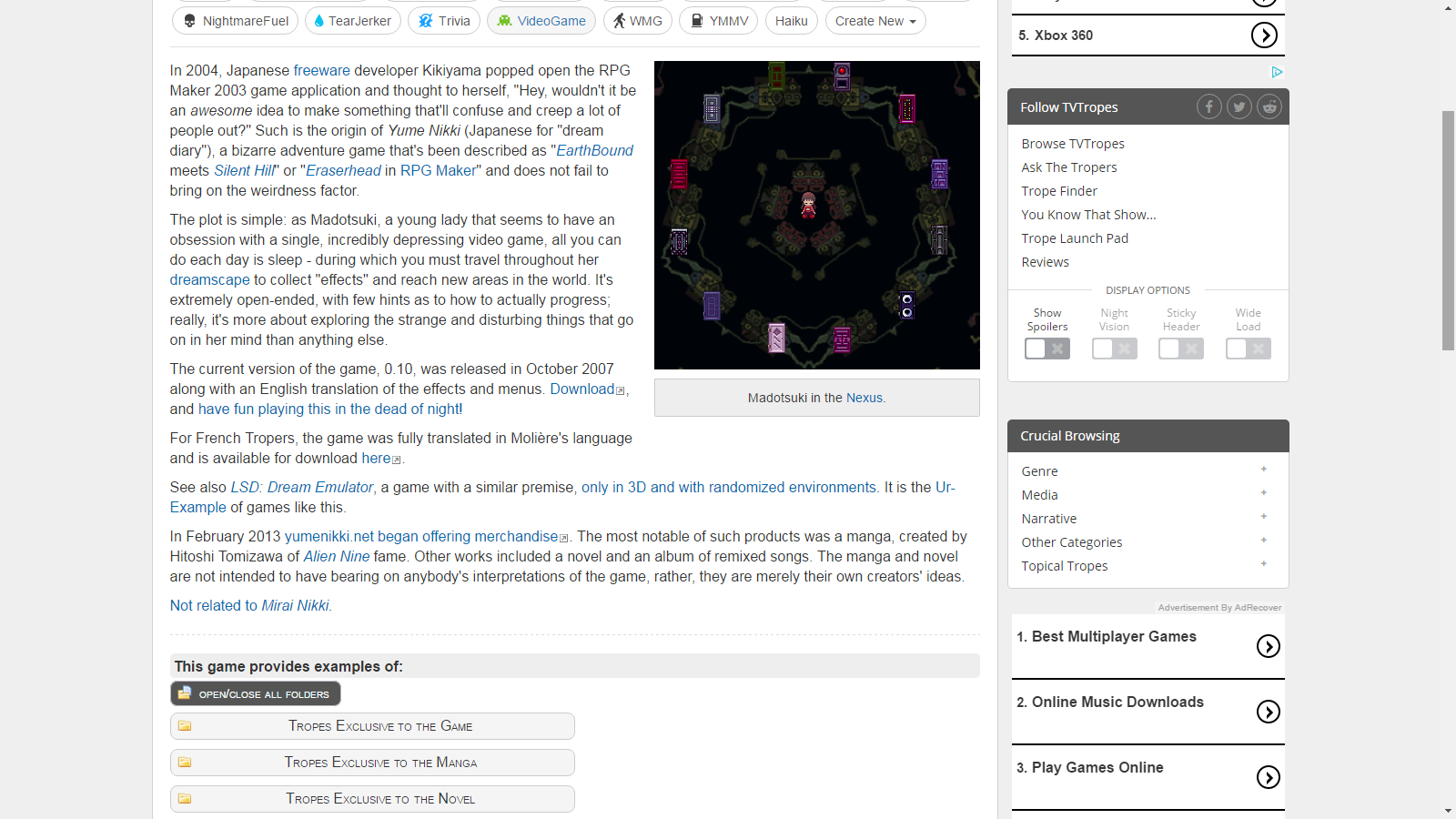Click Browse TVTropes in sidebar
This screenshot has width=1456, height=819.
click(x=1073, y=144)
